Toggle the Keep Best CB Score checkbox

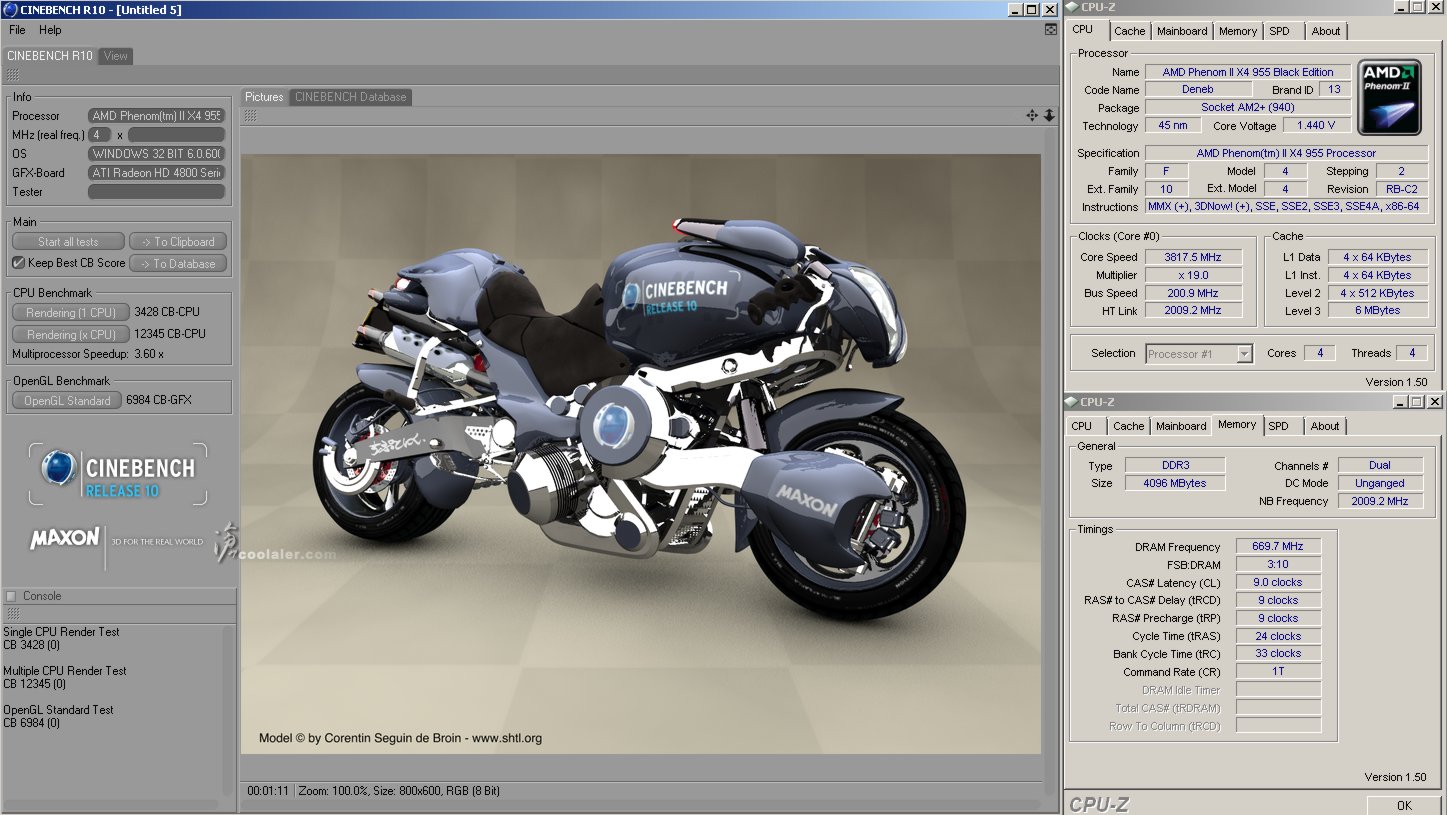coord(18,263)
